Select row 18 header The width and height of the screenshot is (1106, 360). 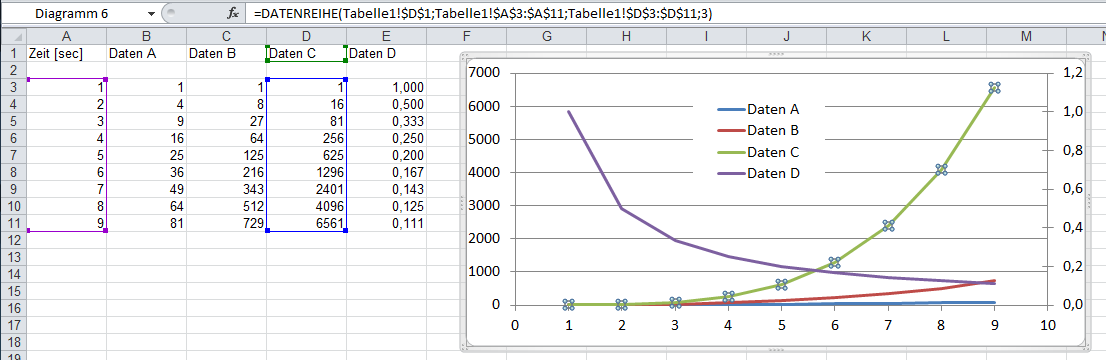click(x=13, y=341)
